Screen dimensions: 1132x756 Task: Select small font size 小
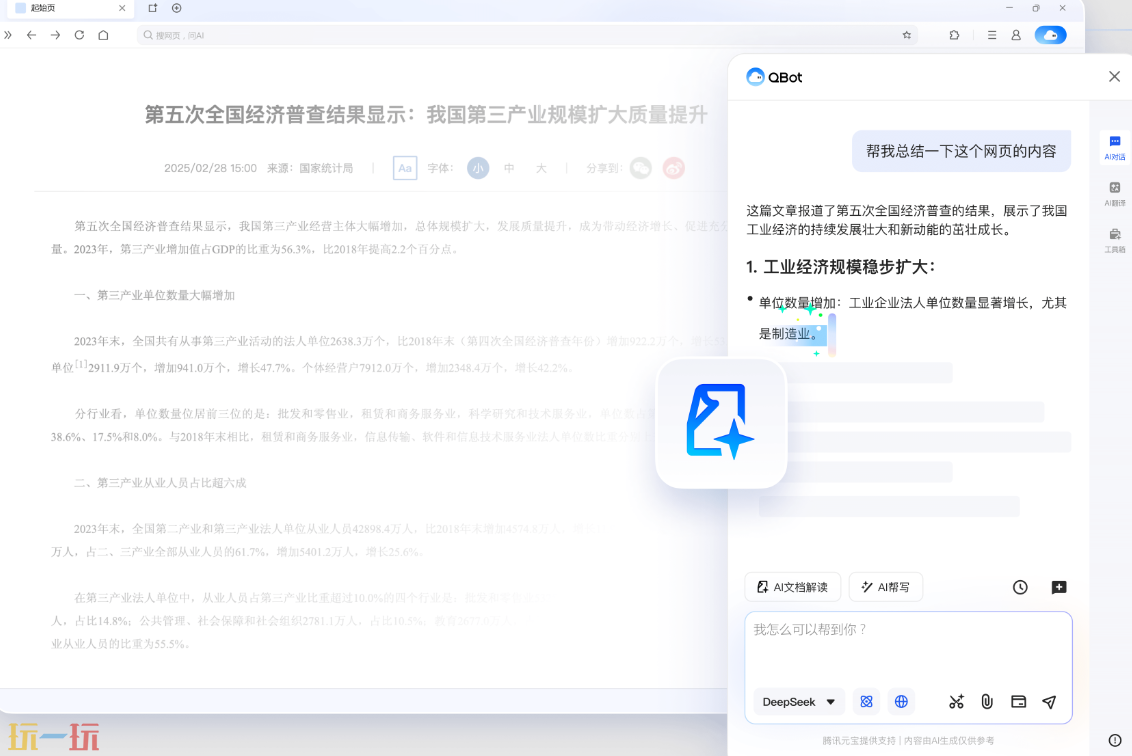478,168
